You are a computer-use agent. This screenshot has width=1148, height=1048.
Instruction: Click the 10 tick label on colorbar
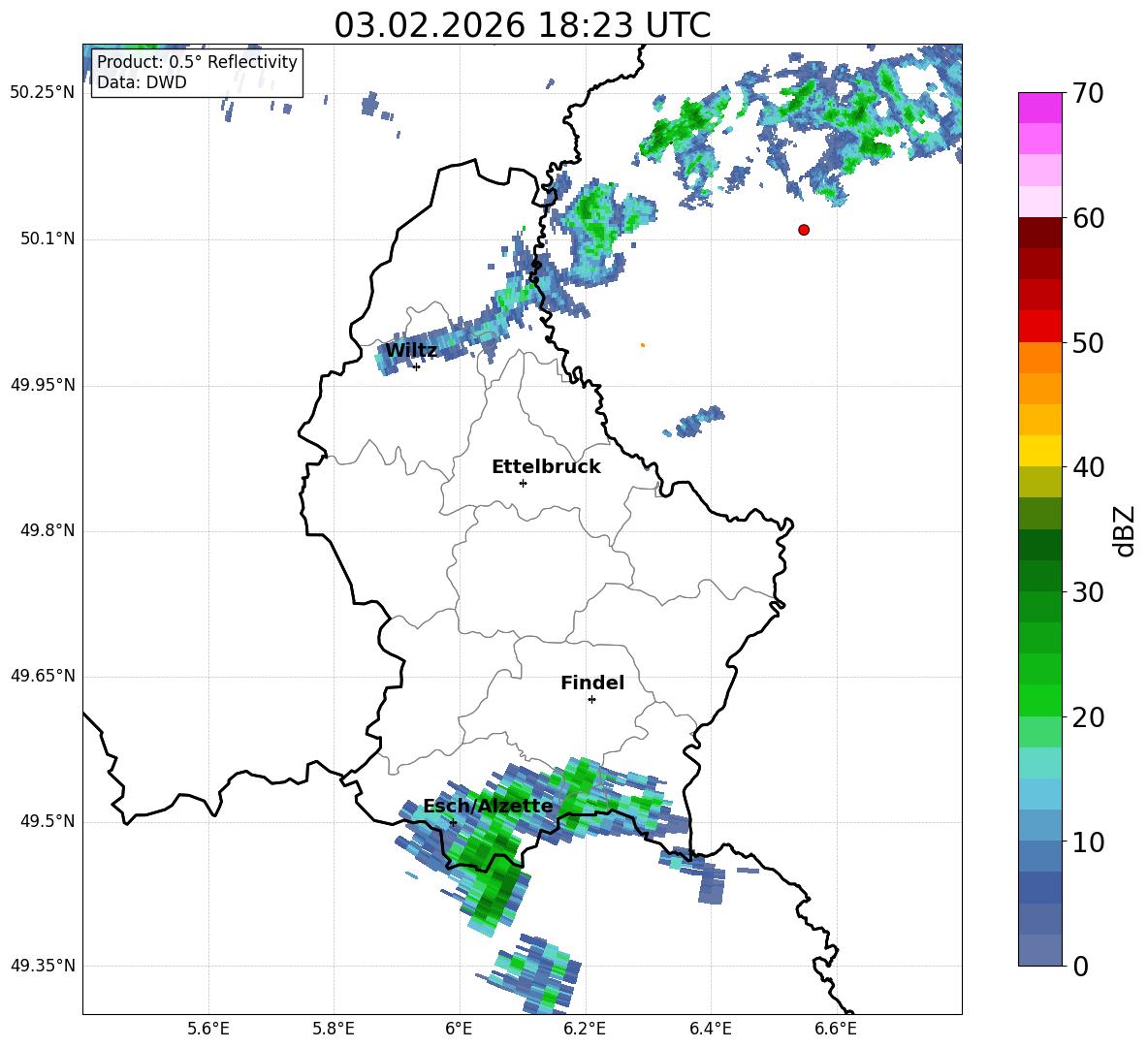[1088, 842]
